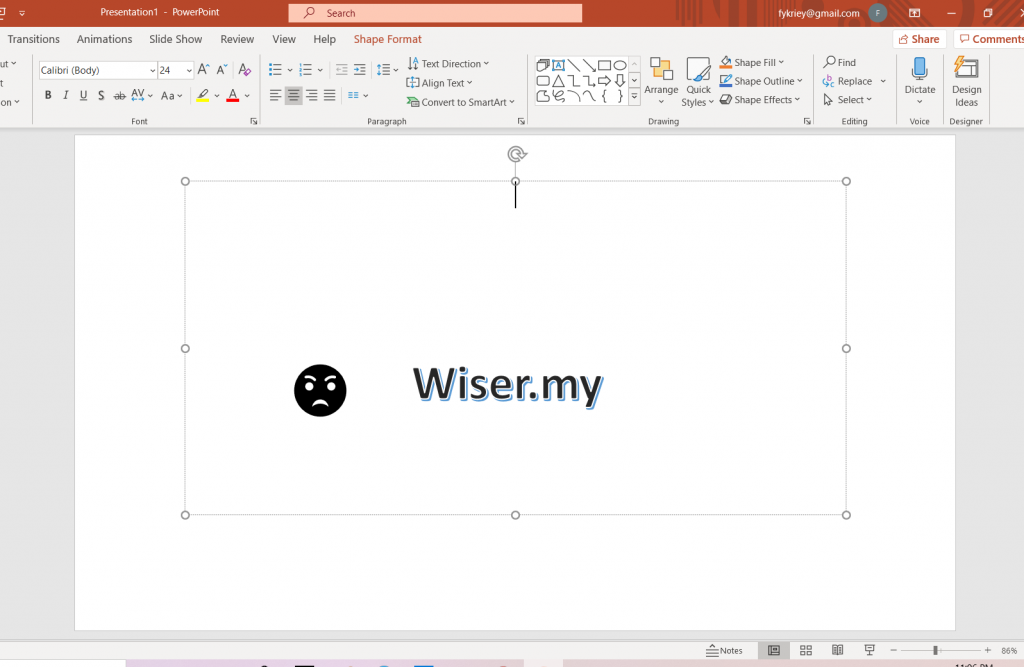Align text left

[276, 95]
